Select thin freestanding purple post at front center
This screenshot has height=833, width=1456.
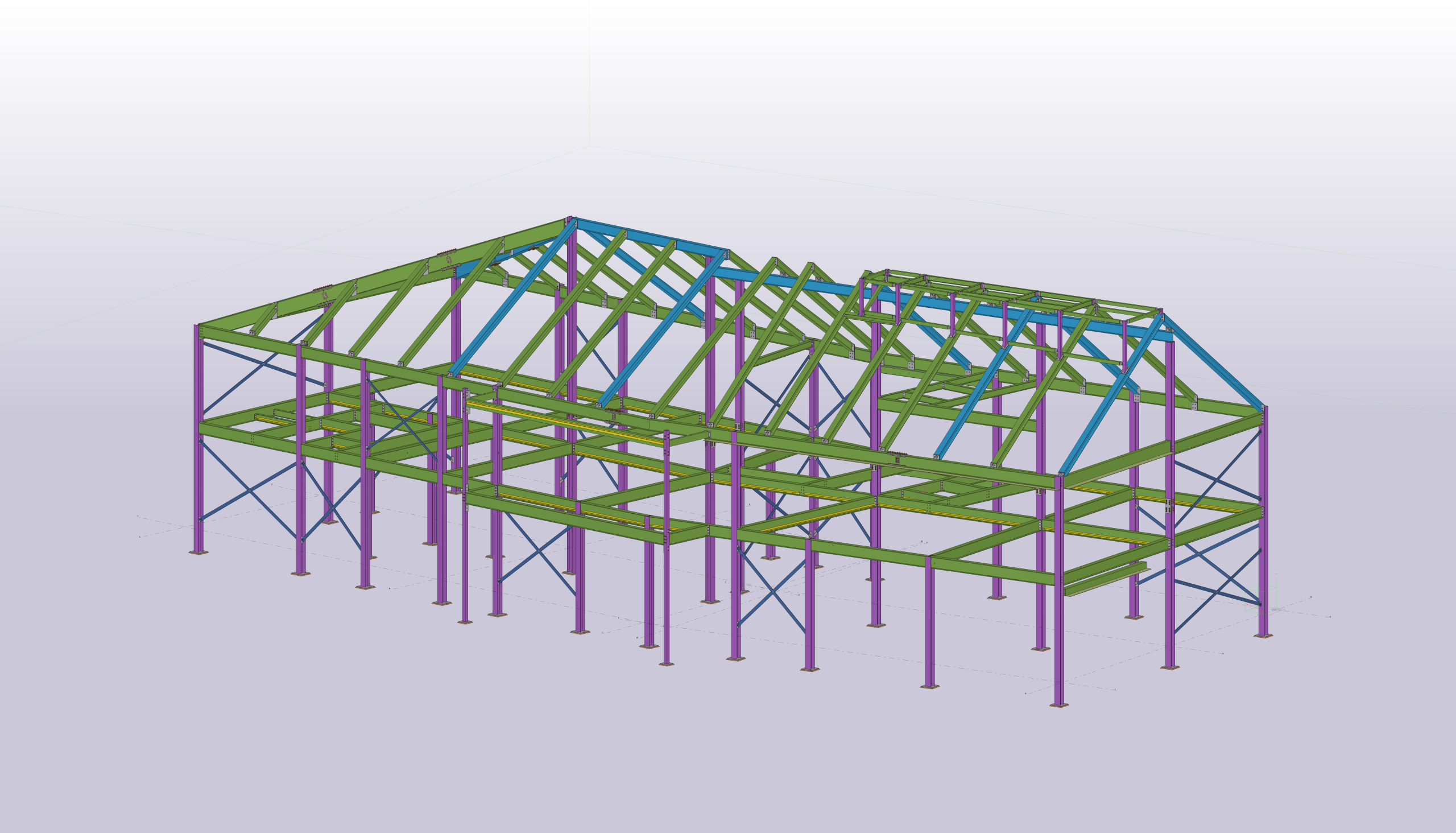click(x=666, y=572)
